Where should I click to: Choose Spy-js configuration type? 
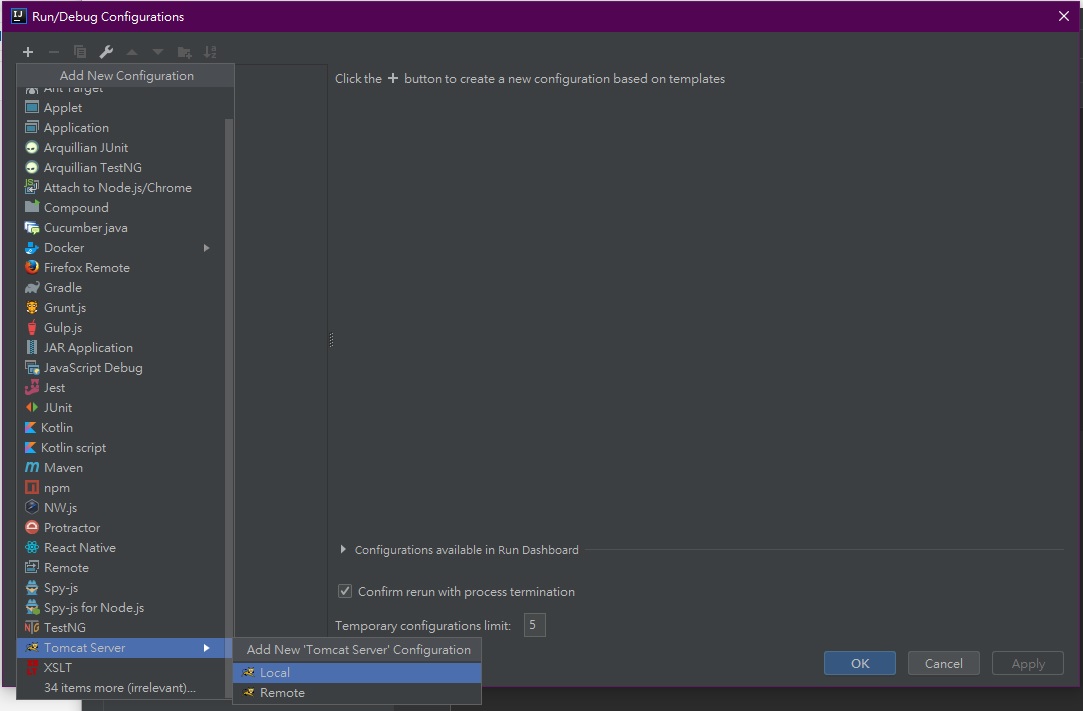(121, 587)
